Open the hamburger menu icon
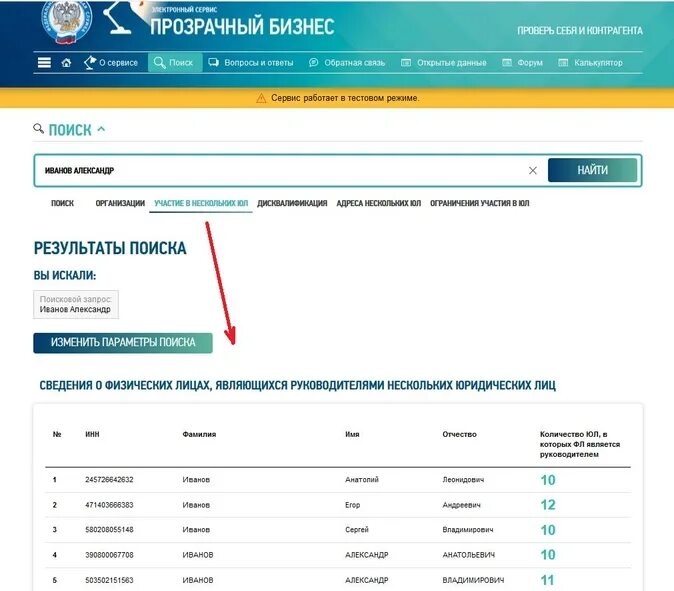This screenshot has height=591, width=674. (44, 63)
